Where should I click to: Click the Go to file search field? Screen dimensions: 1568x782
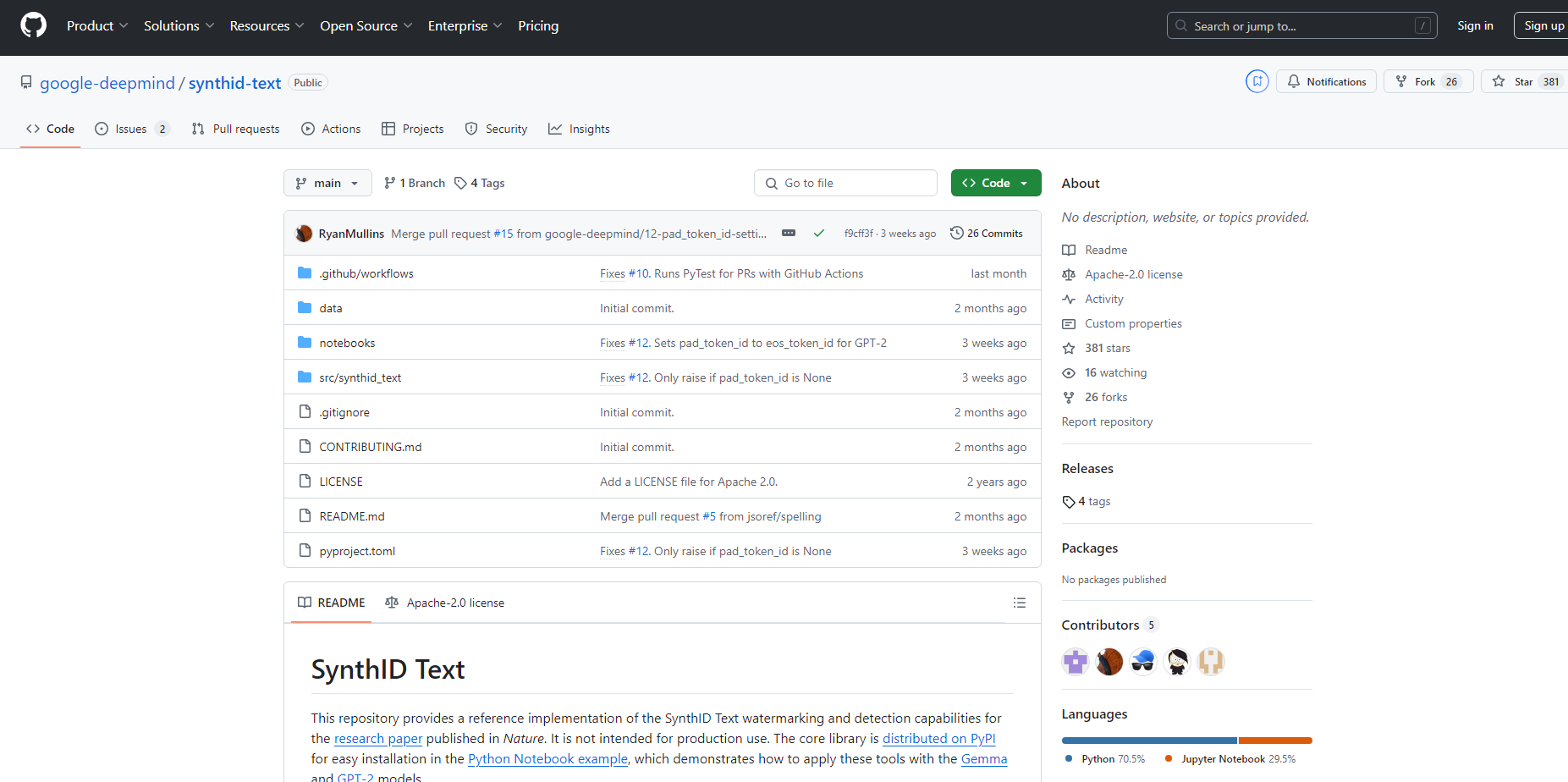(845, 183)
